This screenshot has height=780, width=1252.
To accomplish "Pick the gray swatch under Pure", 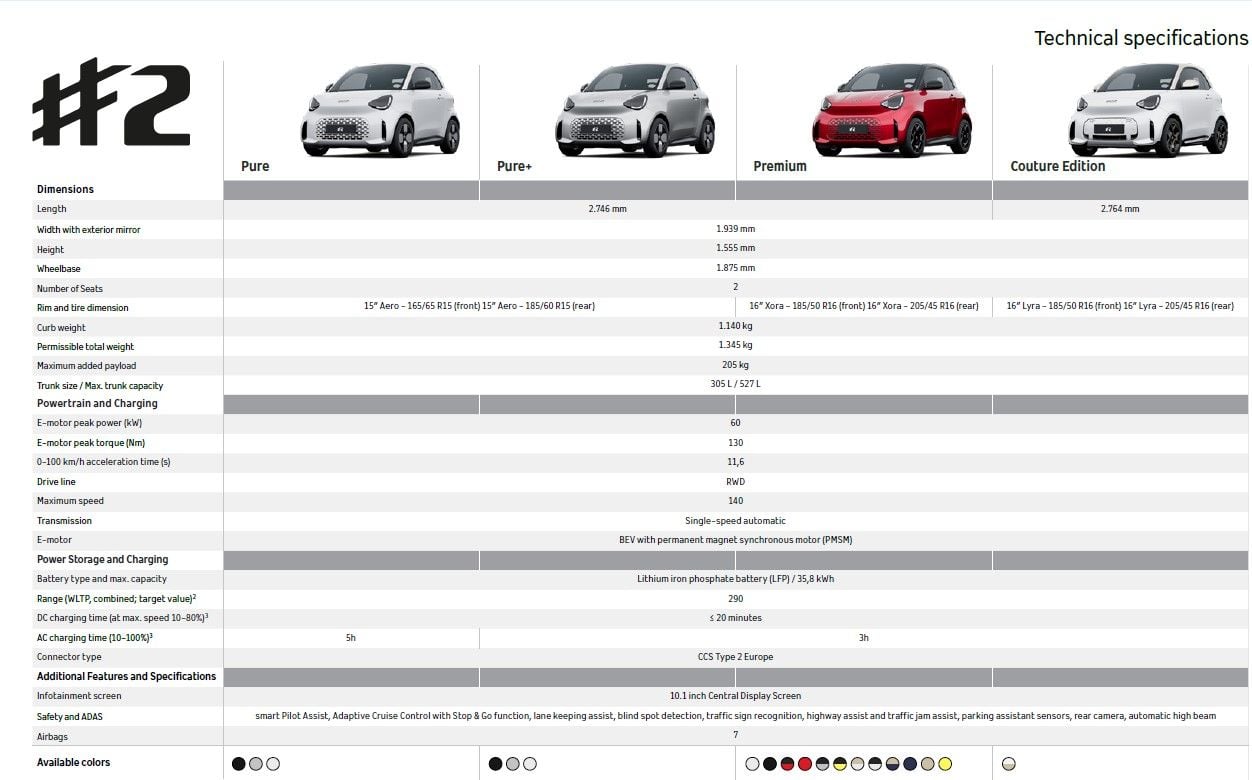I will click(256, 764).
